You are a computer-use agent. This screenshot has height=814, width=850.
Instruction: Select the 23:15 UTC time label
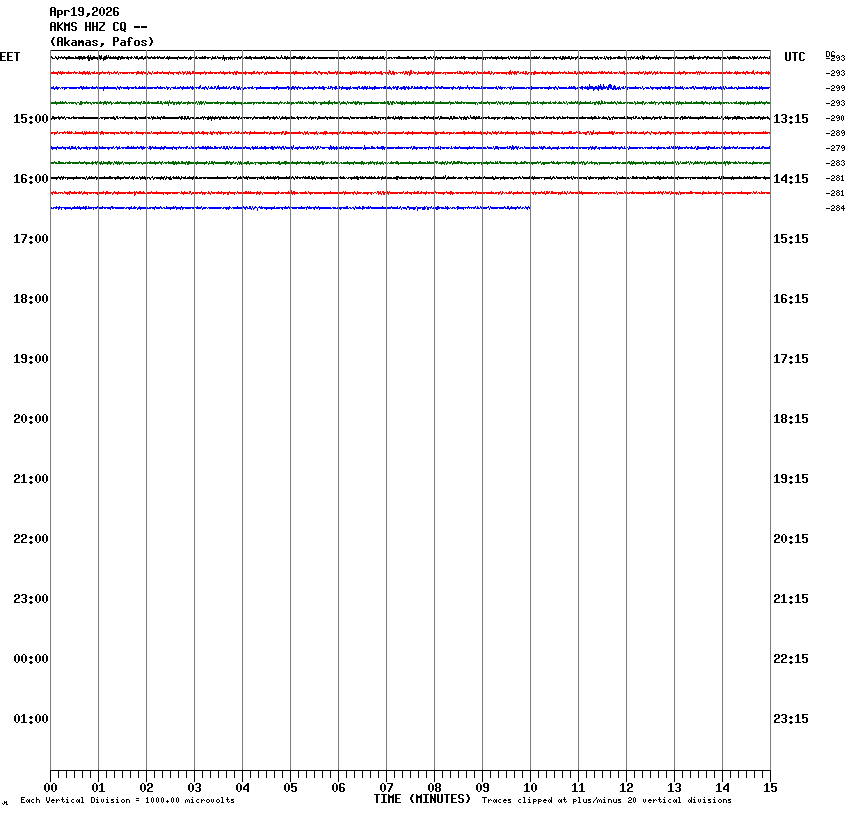[x=791, y=719]
